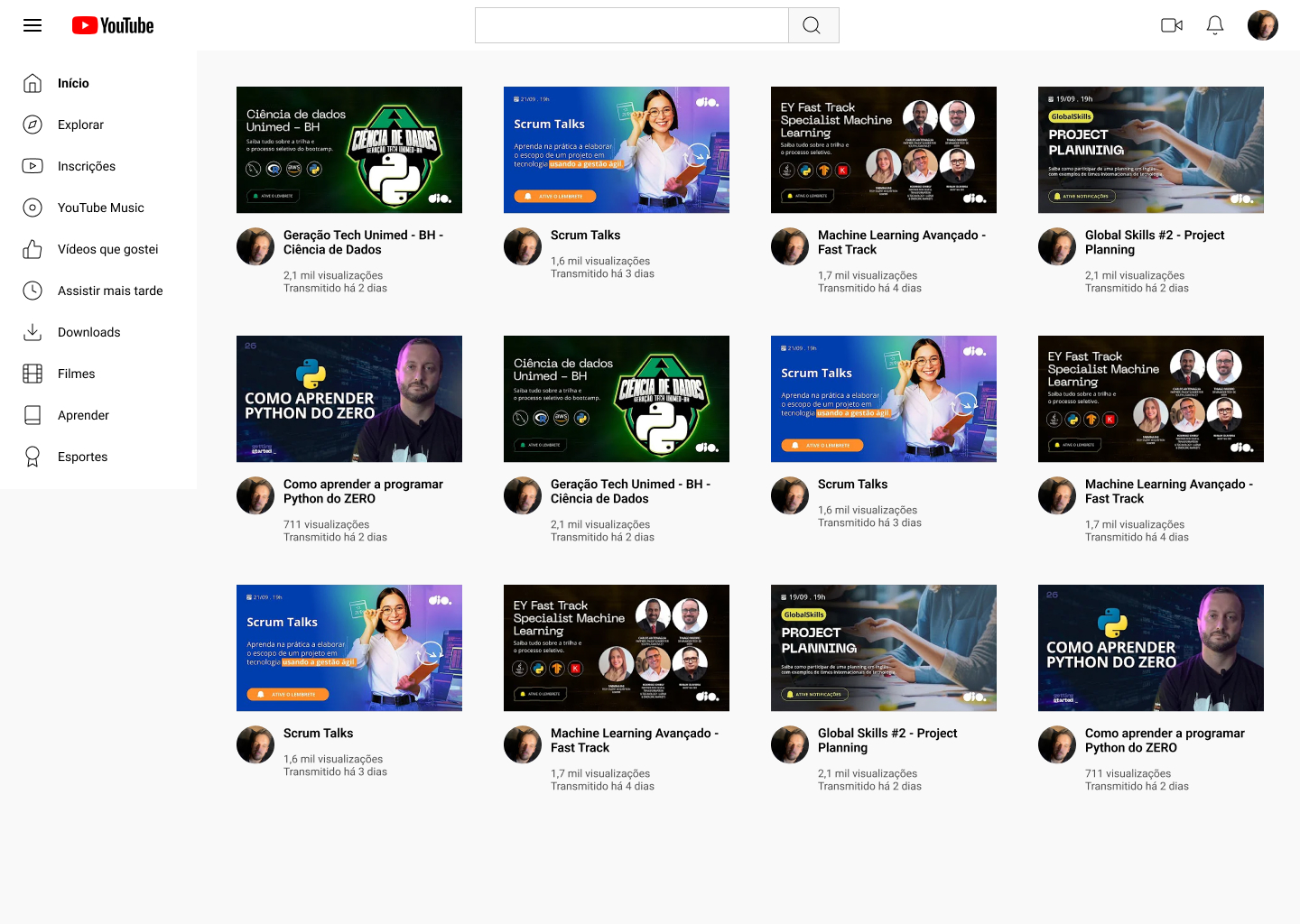Open third-row Scrum Talks thumbnail
The height and width of the screenshot is (924, 1300).
tap(349, 648)
